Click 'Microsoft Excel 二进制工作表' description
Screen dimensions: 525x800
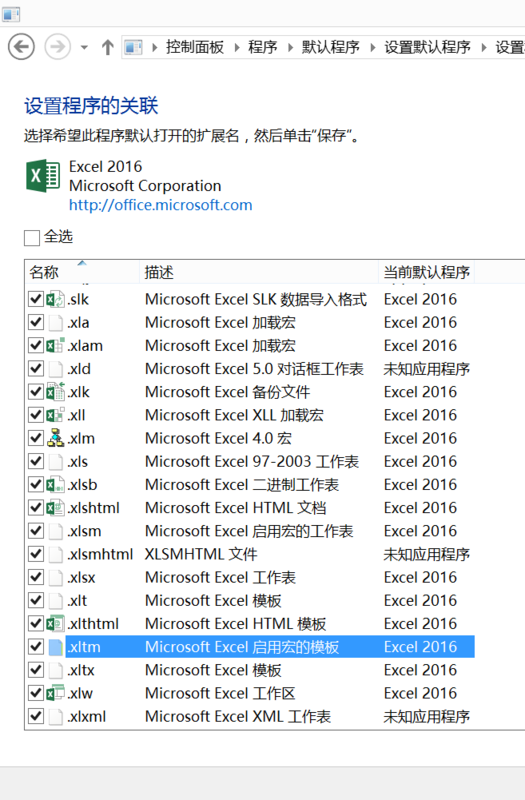[242, 485]
